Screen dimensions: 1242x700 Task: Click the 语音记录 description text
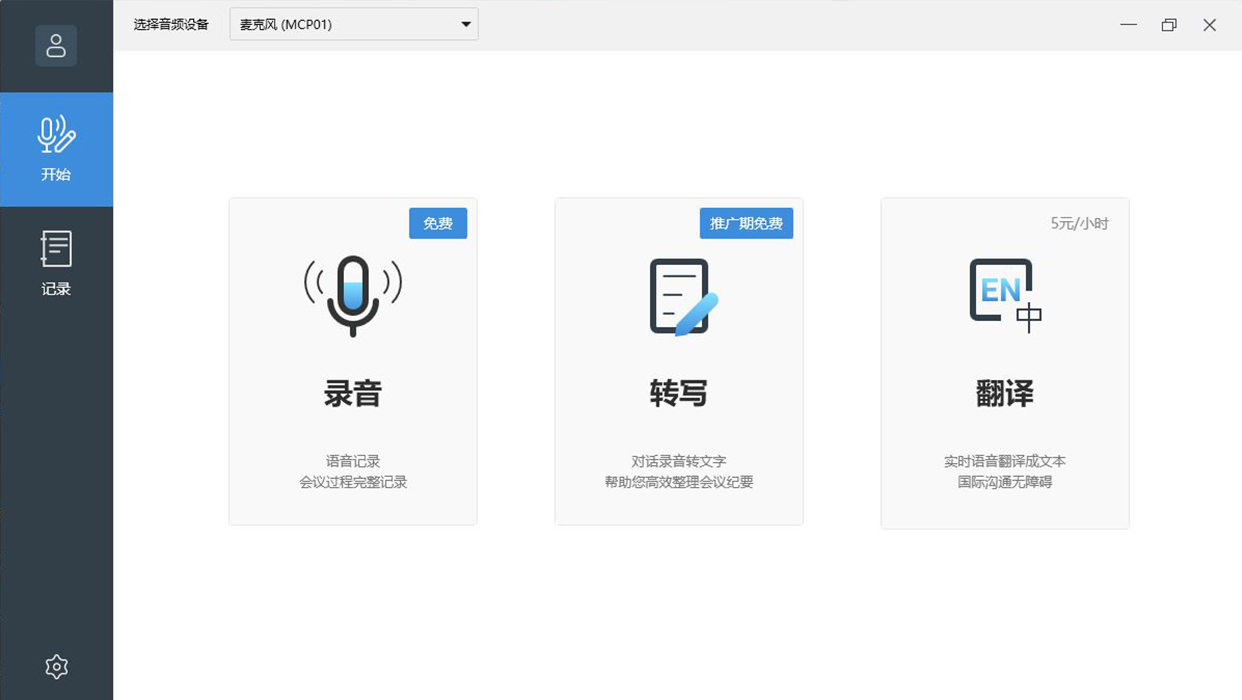pos(353,461)
